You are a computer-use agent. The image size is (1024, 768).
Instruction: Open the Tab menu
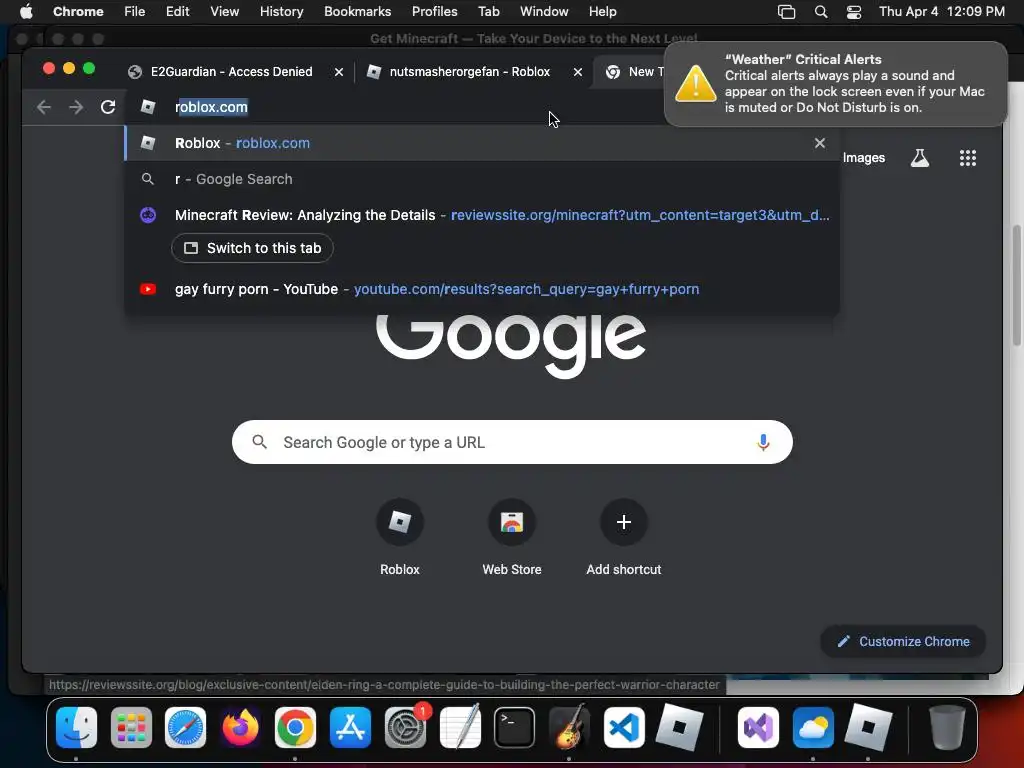(x=488, y=12)
